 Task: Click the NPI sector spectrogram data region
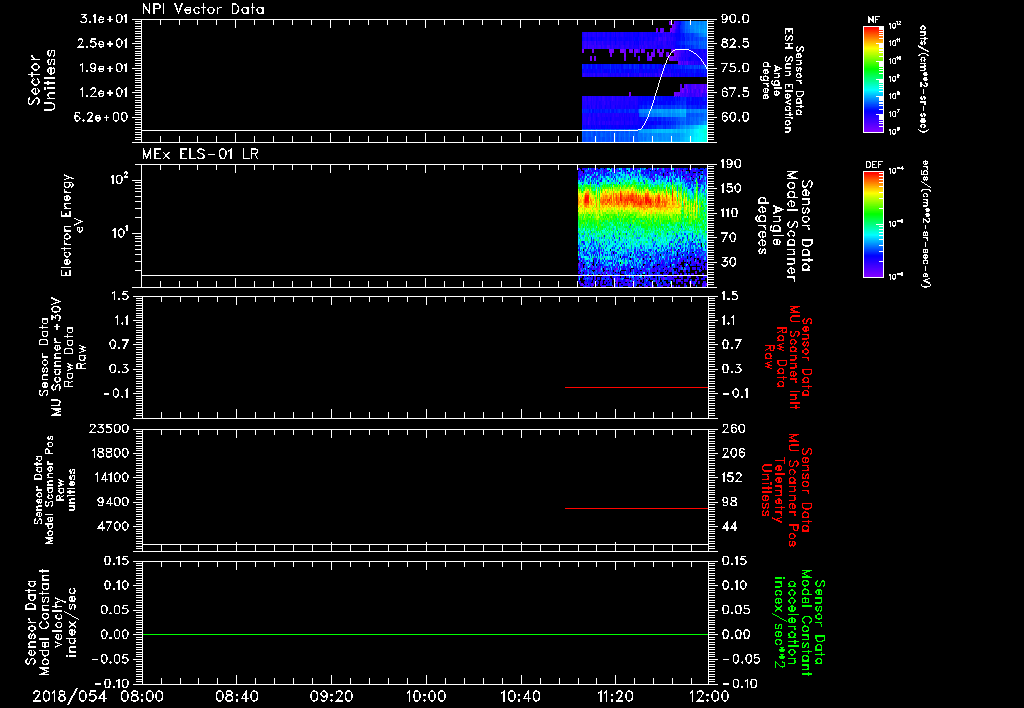pyautogui.click(x=645, y=81)
